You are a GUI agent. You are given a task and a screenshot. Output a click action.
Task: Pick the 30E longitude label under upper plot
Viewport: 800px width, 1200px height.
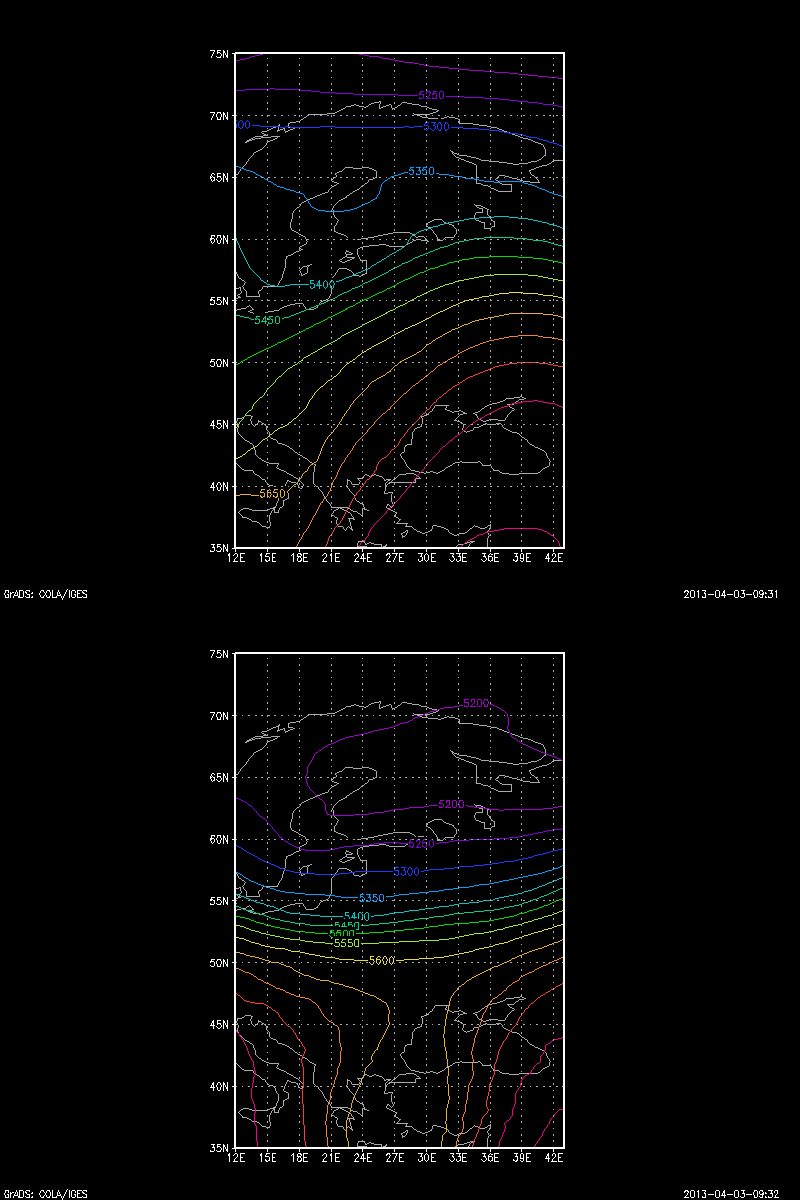coord(427,558)
